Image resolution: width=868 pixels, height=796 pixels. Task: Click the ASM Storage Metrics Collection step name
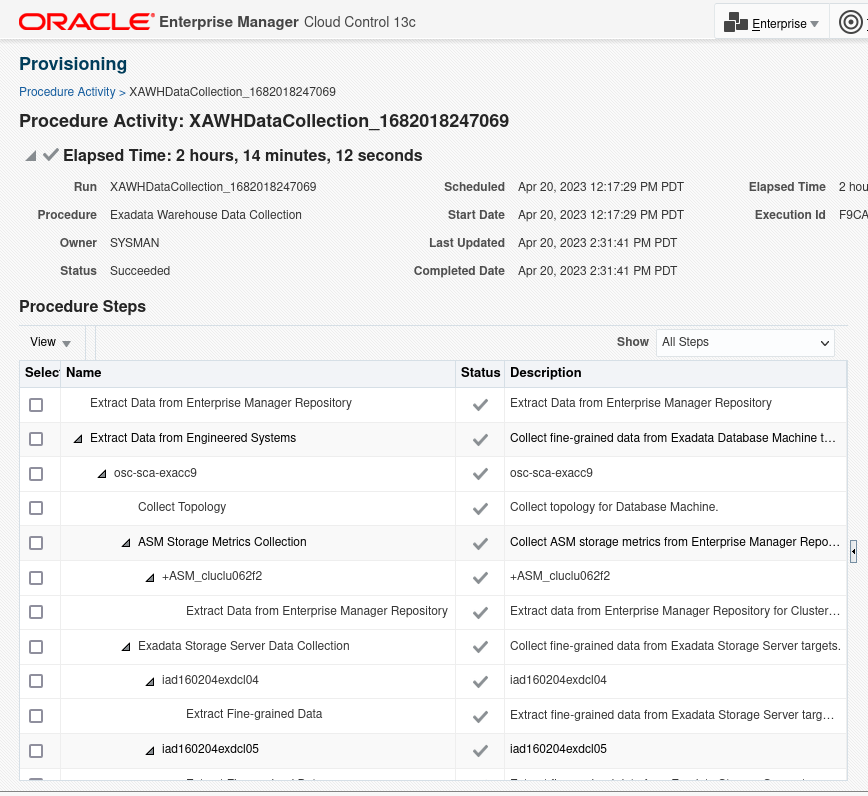tap(222, 542)
